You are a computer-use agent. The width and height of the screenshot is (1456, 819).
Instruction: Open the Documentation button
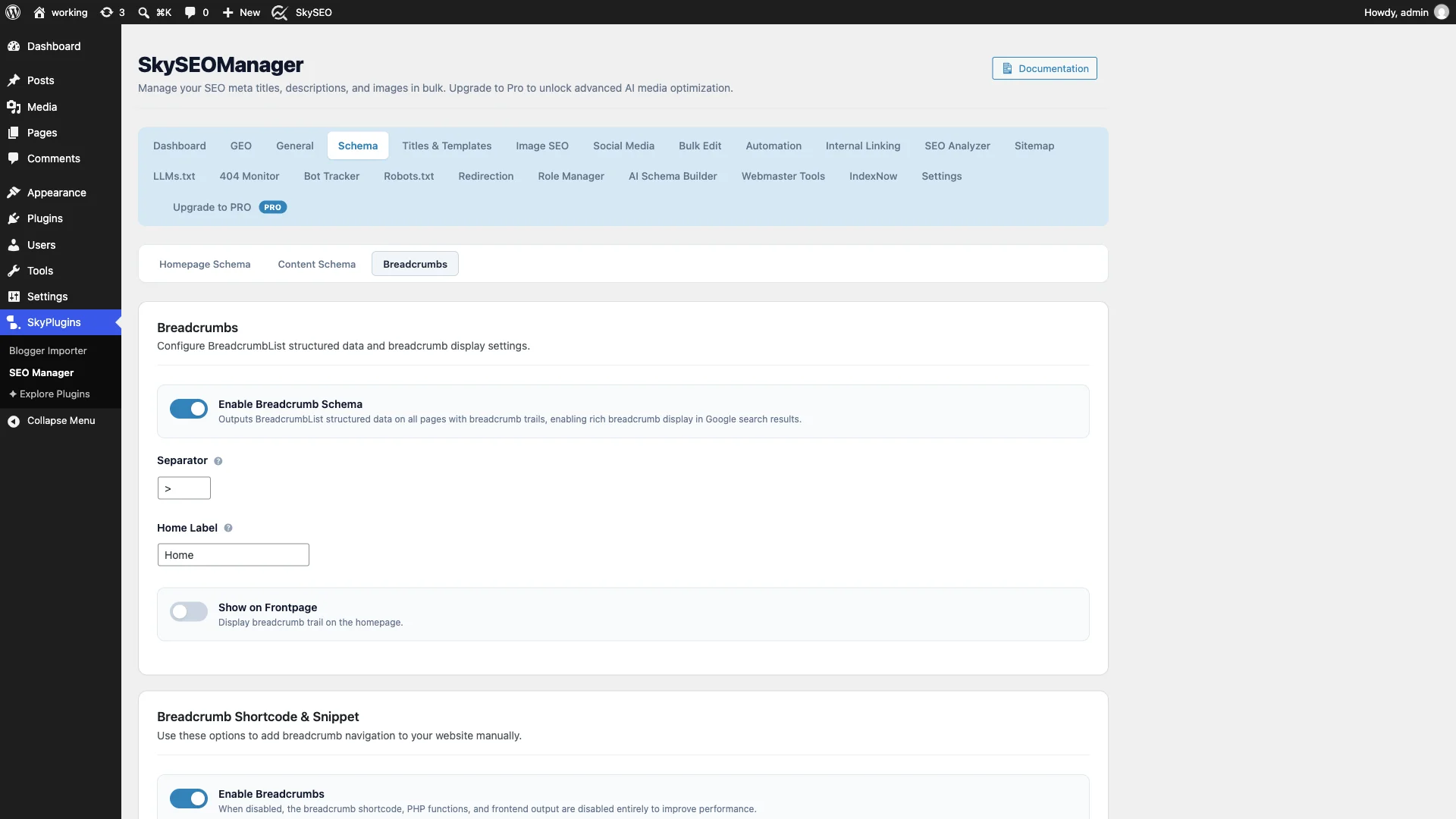point(1044,68)
